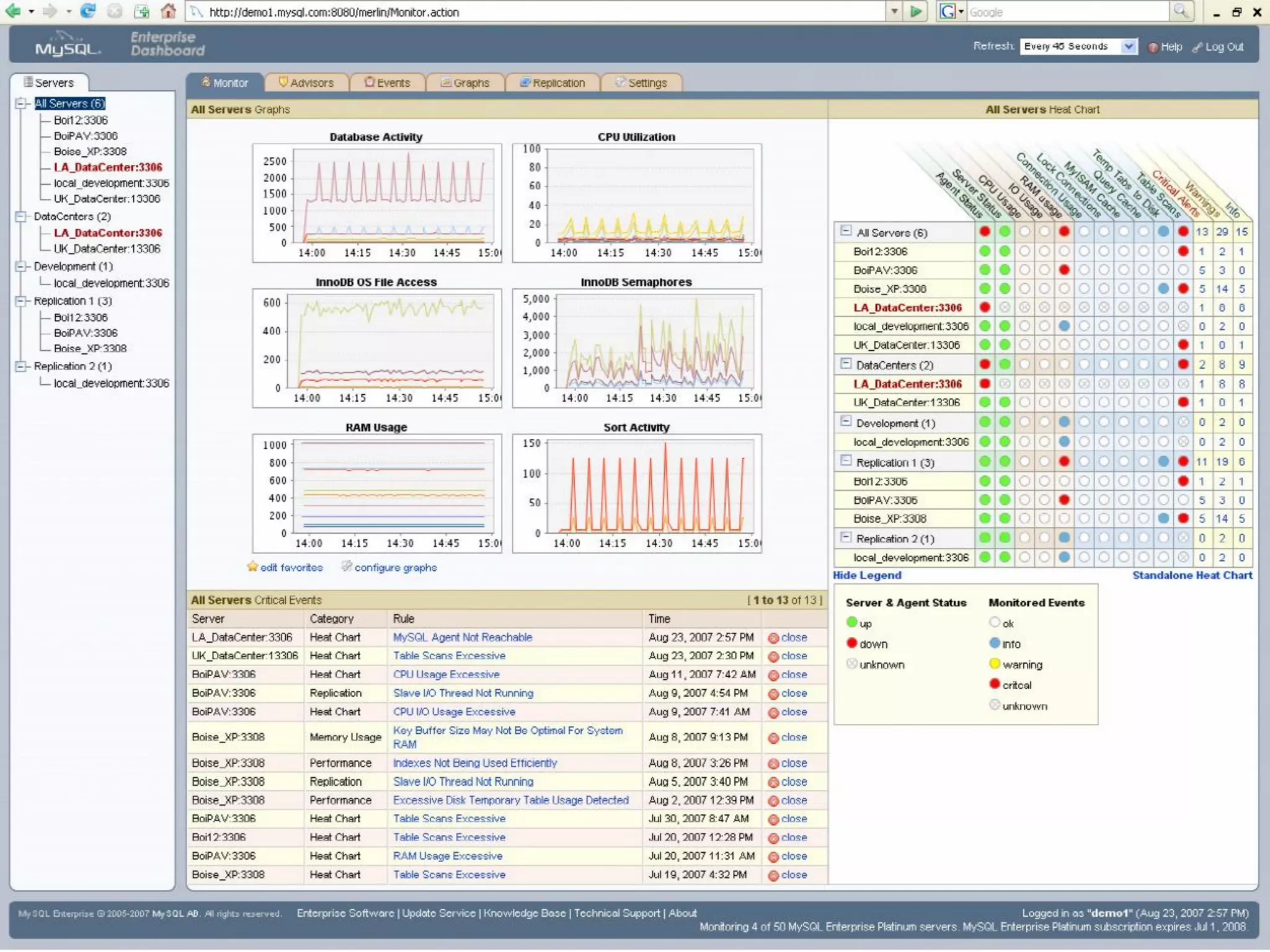Screen dimensions: 1270x952
Task: Collapse Replication 2 (1) in server tree
Action: pos(21,366)
